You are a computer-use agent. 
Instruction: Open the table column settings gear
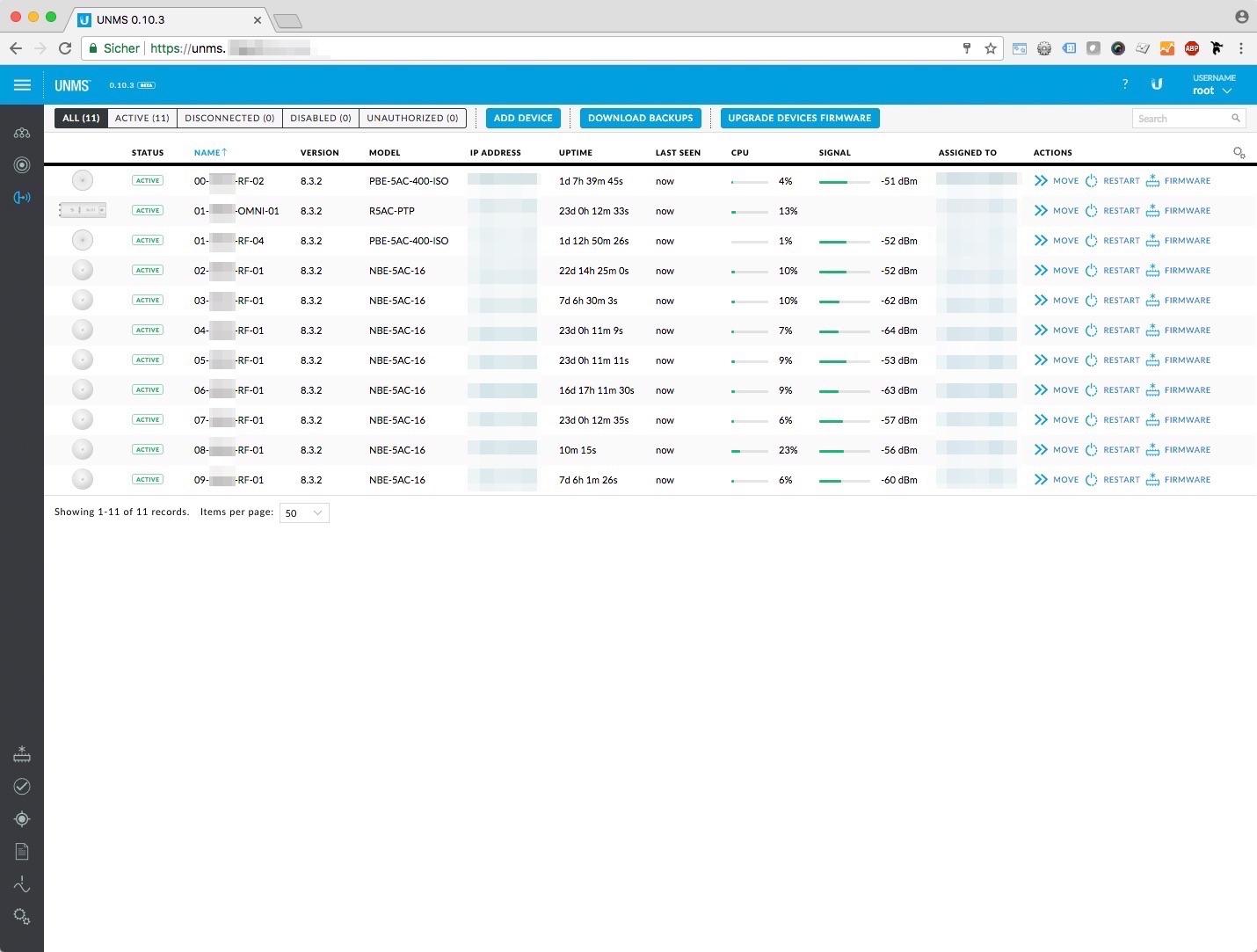pos(1239,153)
